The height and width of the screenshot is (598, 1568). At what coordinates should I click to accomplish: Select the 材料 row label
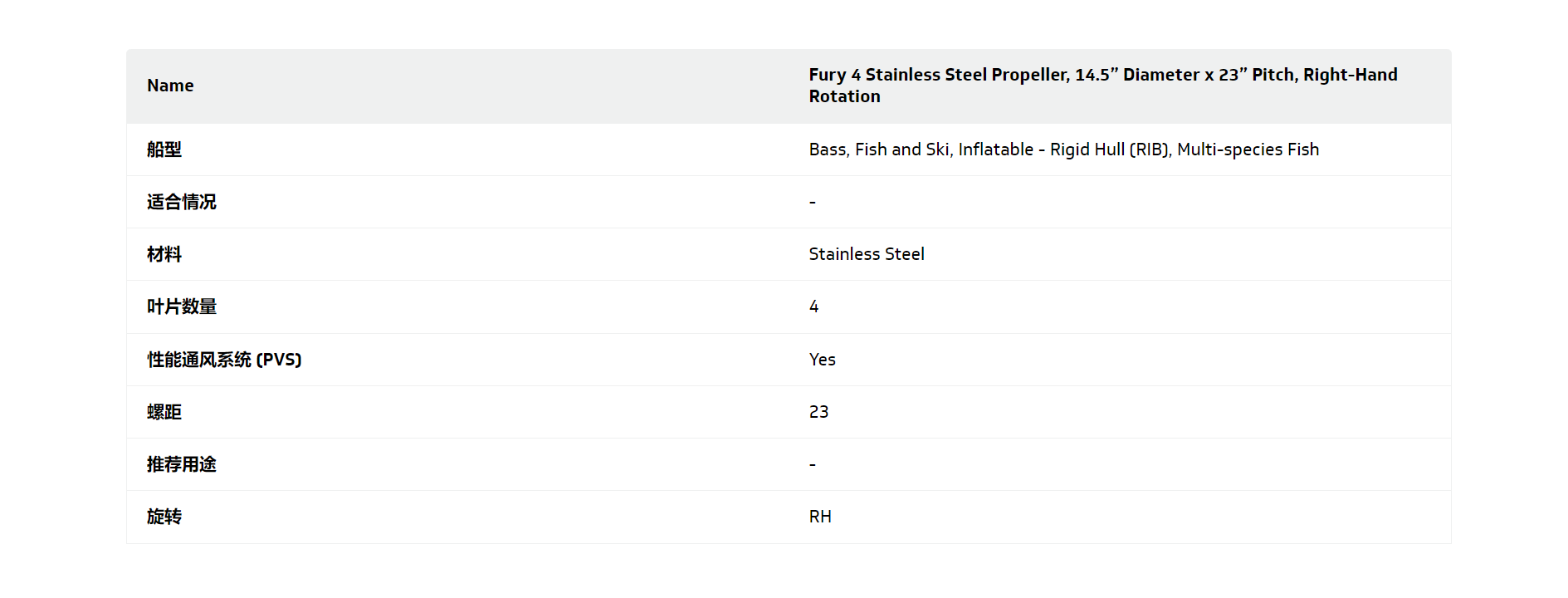(x=164, y=254)
